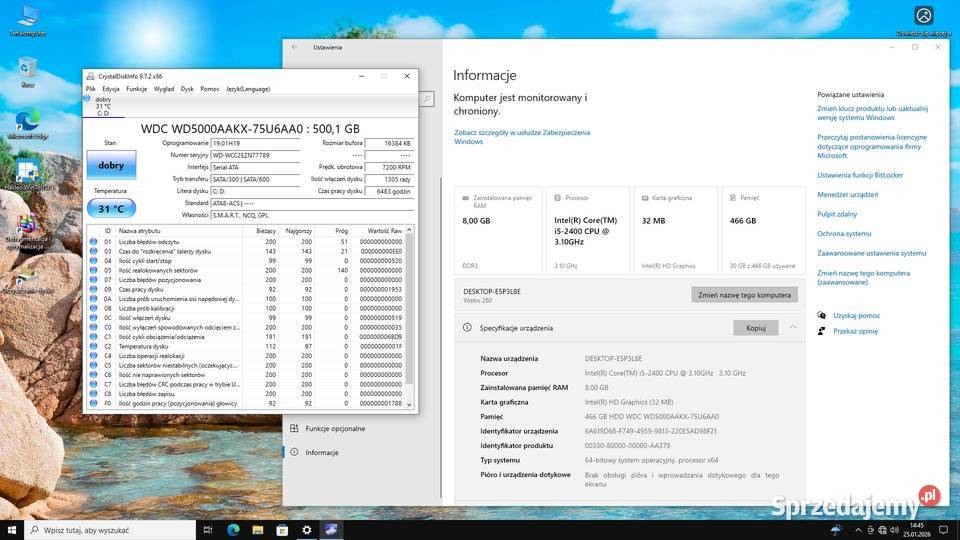960x540 pixels.
Task: Open Oczyszczanie dysku desktop shortcut
Action: [x=27, y=279]
